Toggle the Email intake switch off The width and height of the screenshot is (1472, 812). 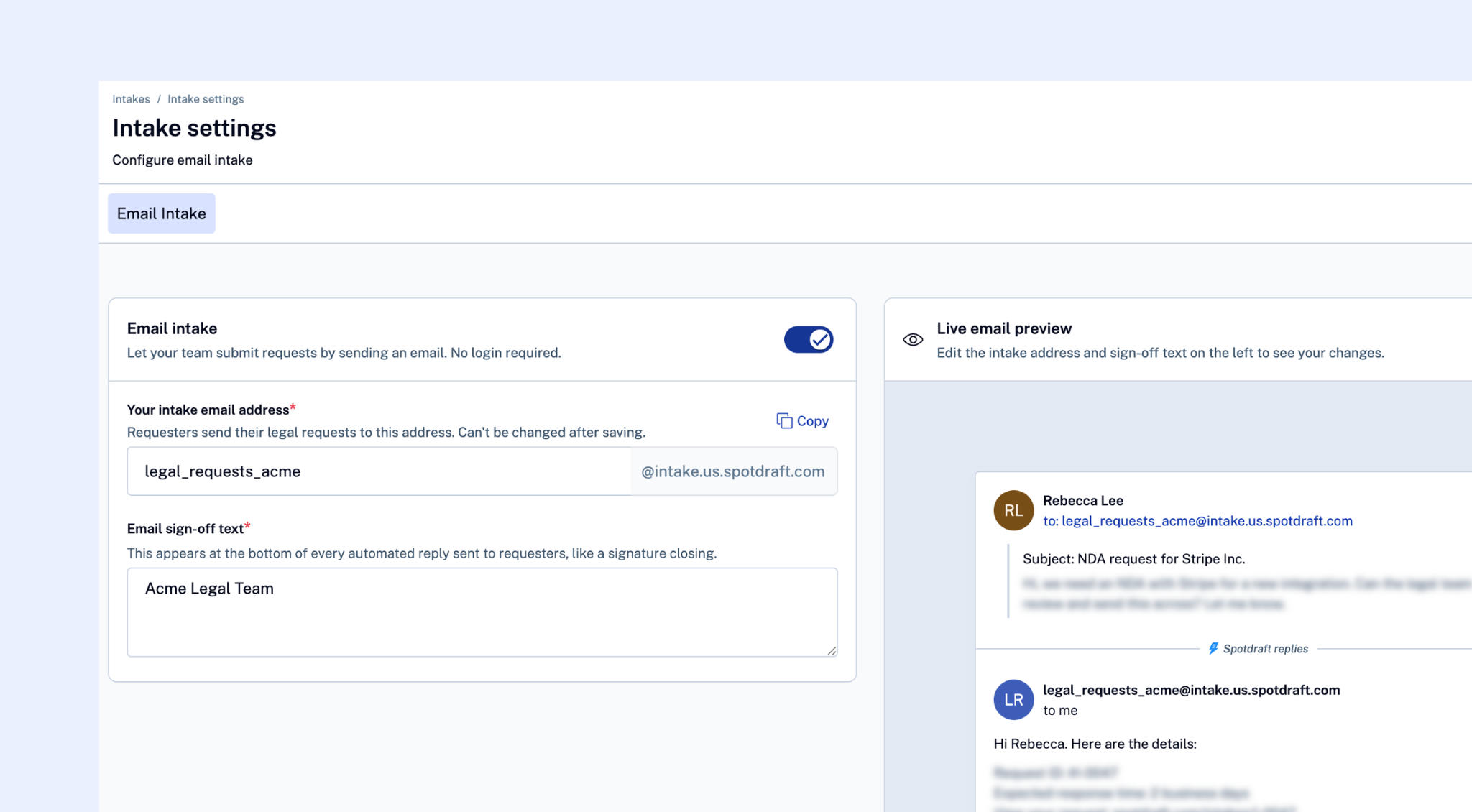(809, 339)
